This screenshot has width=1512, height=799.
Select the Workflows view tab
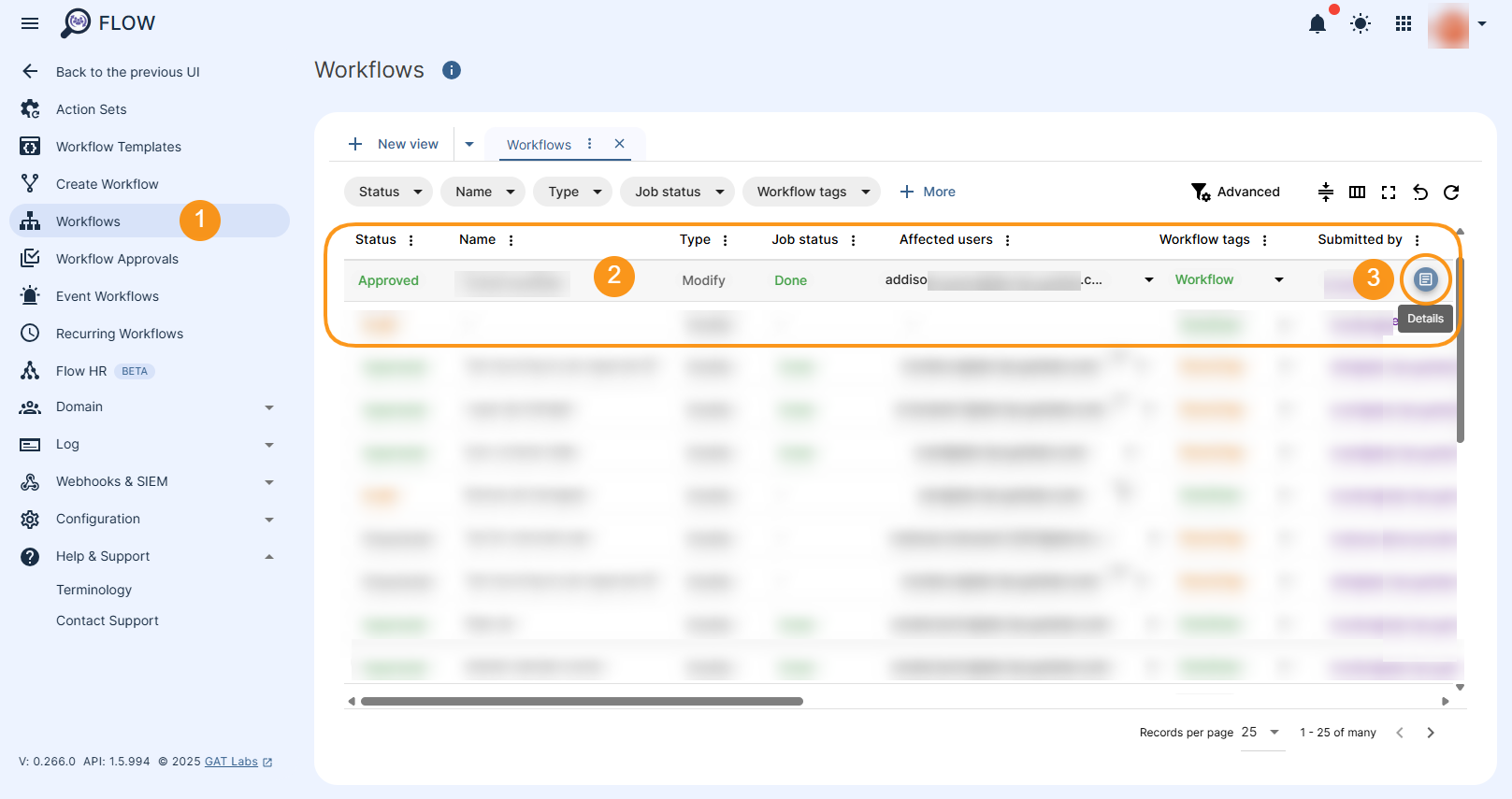click(x=539, y=145)
